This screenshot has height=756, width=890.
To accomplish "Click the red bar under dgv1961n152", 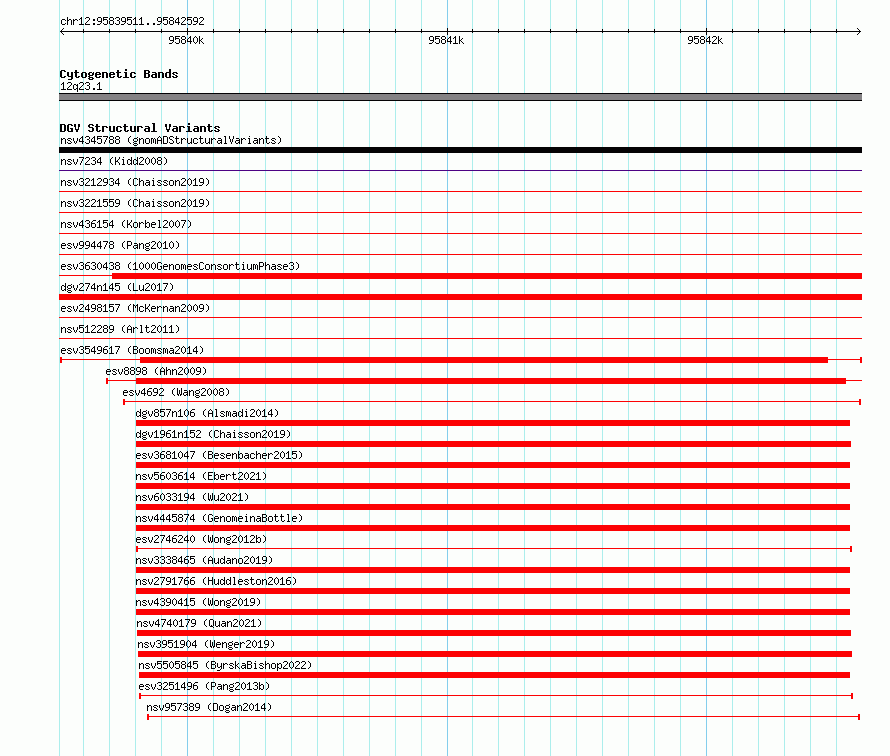I will pyautogui.click(x=493, y=444).
